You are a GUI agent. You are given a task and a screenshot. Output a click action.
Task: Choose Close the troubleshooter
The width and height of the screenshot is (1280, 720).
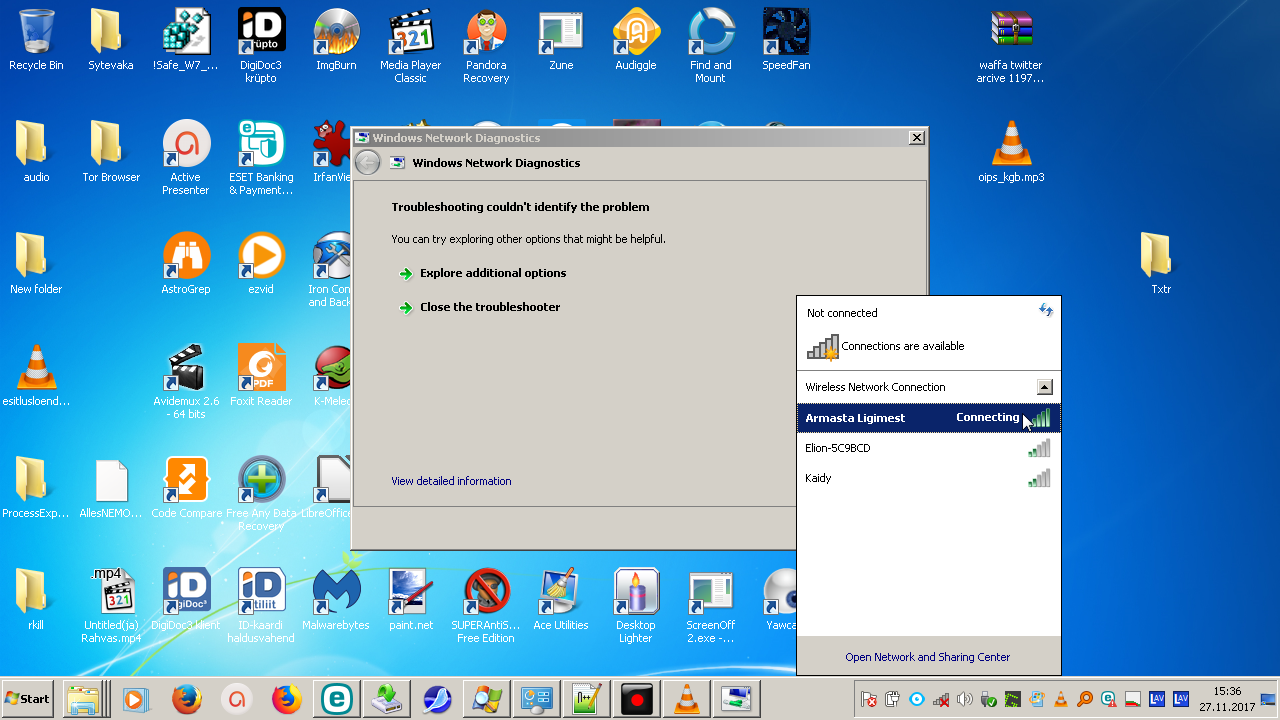[489, 307]
